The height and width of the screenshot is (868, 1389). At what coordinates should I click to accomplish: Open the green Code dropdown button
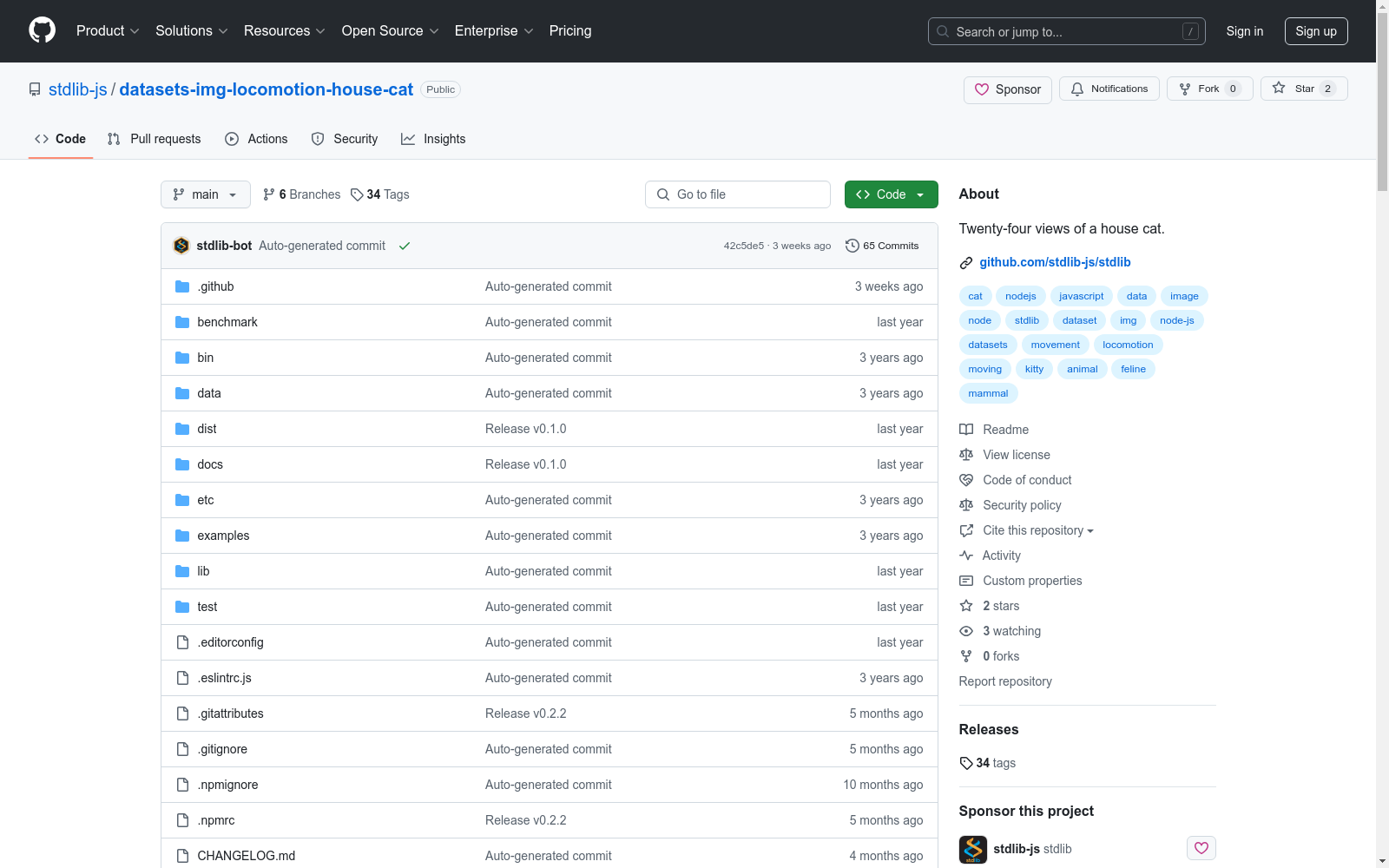click(x=892, y=194)
